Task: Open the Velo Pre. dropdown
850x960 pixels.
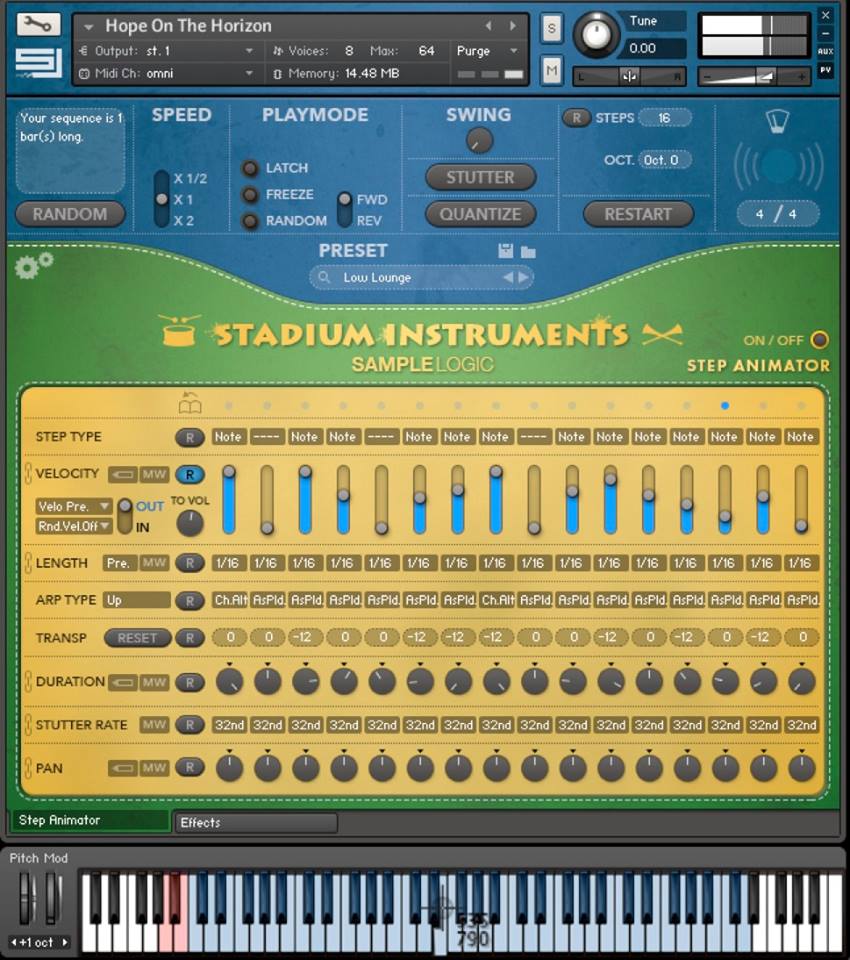Action: pos(74,507)
